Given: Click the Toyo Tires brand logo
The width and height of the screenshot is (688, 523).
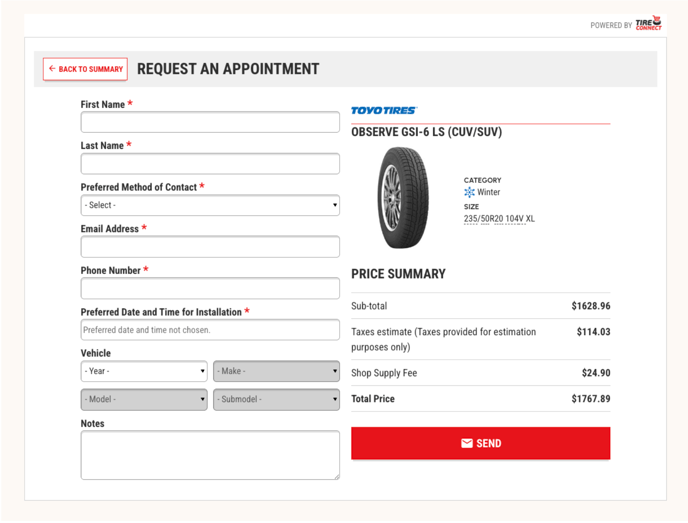Looking at the screenshot, I should (x=384, y=111).
